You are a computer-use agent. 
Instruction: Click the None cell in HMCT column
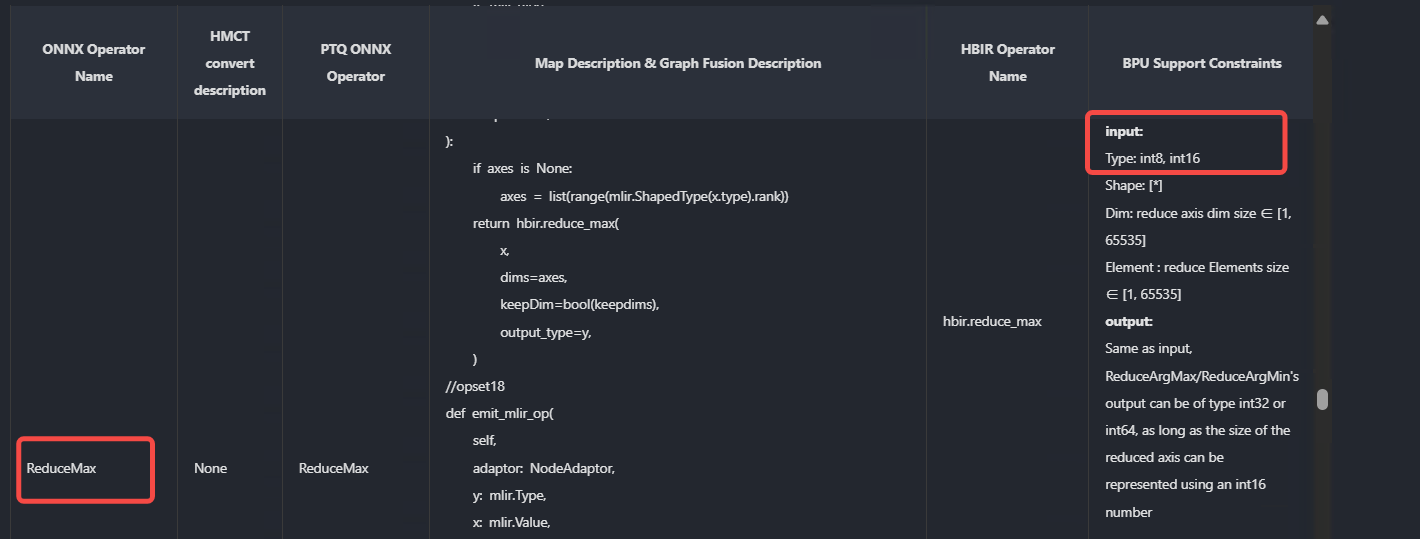[210, 468]
